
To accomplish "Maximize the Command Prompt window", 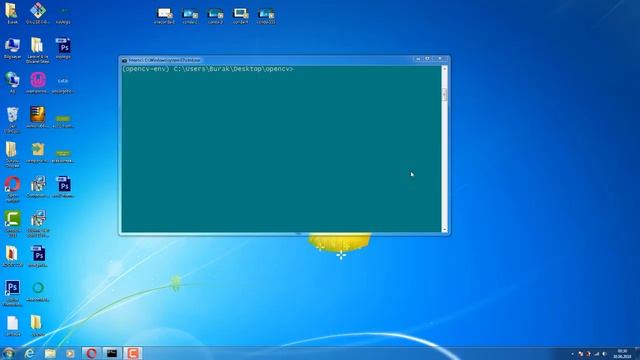I will point(427,59).
